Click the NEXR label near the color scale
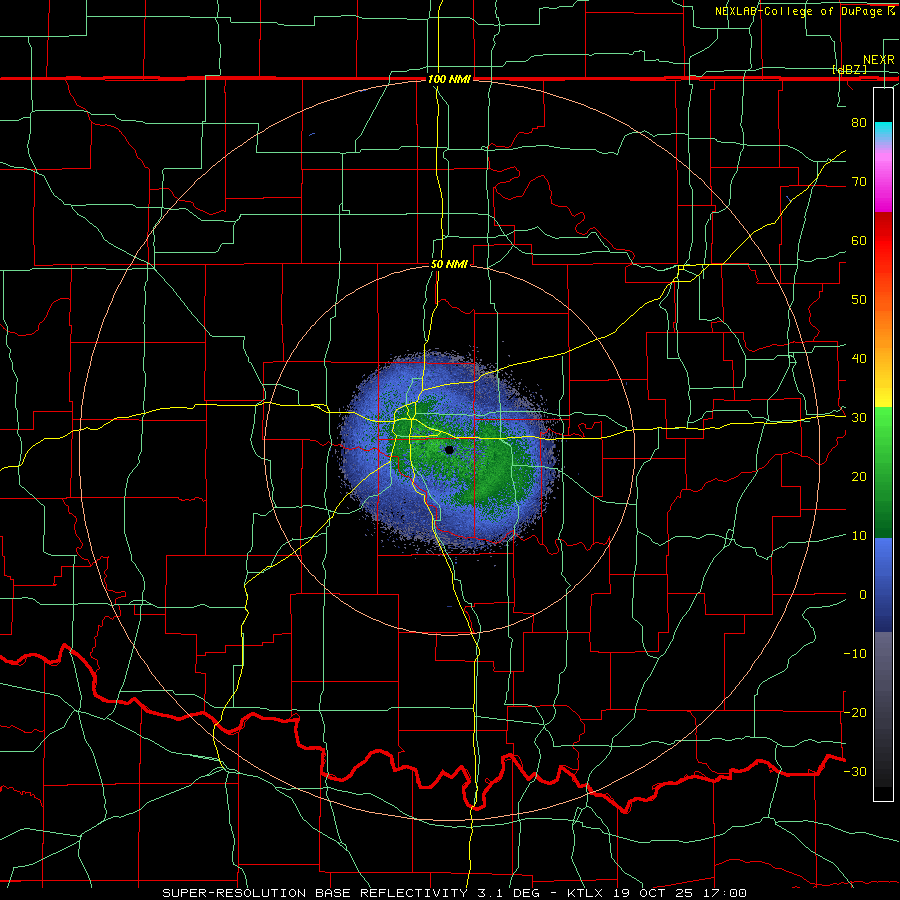Screen dimensions: 900x900 (879, 60)
